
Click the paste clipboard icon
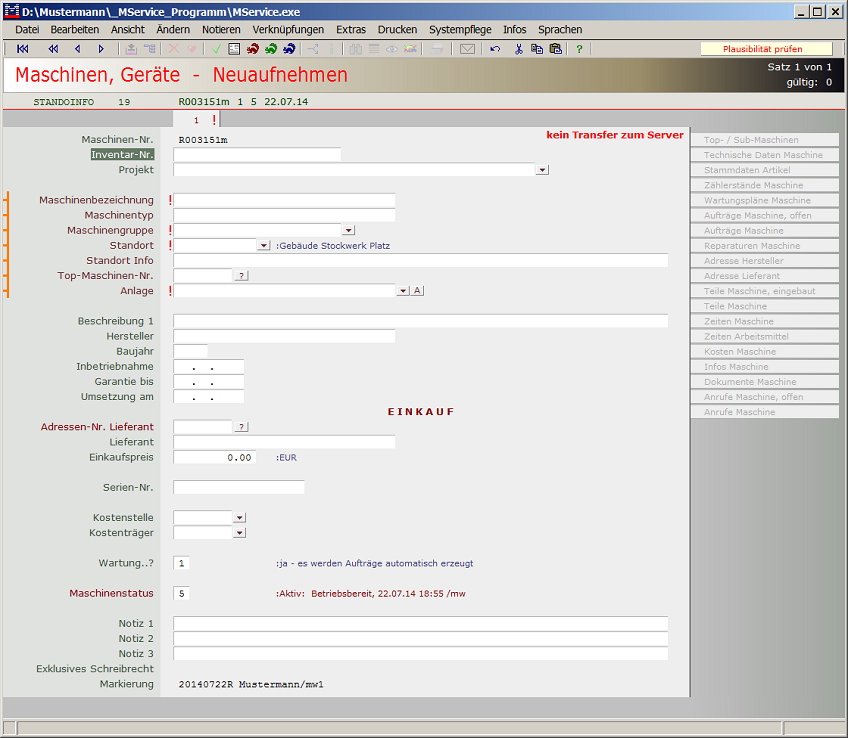[555, 49]
